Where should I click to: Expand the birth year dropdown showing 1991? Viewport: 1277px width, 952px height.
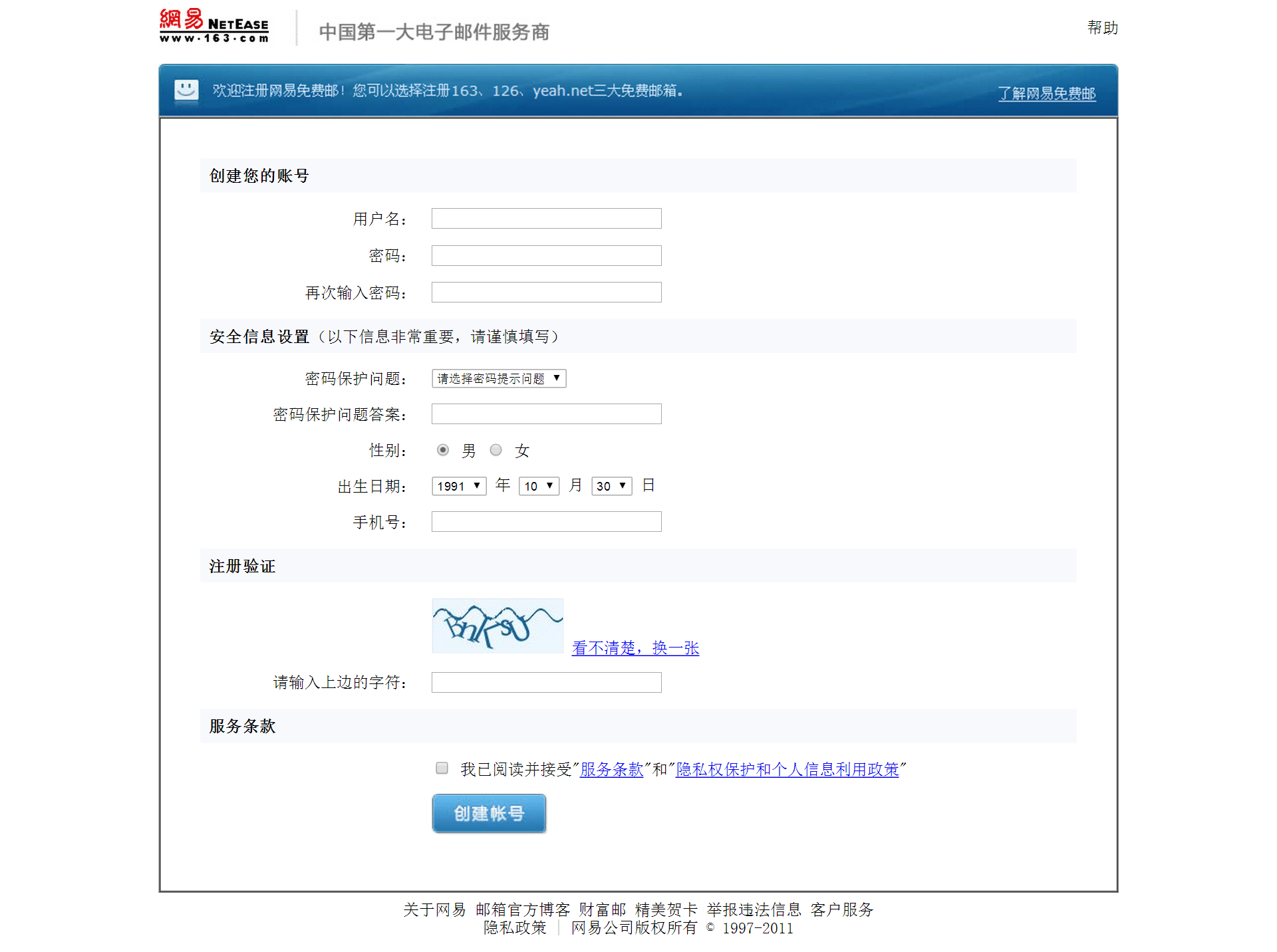(459, 486)
